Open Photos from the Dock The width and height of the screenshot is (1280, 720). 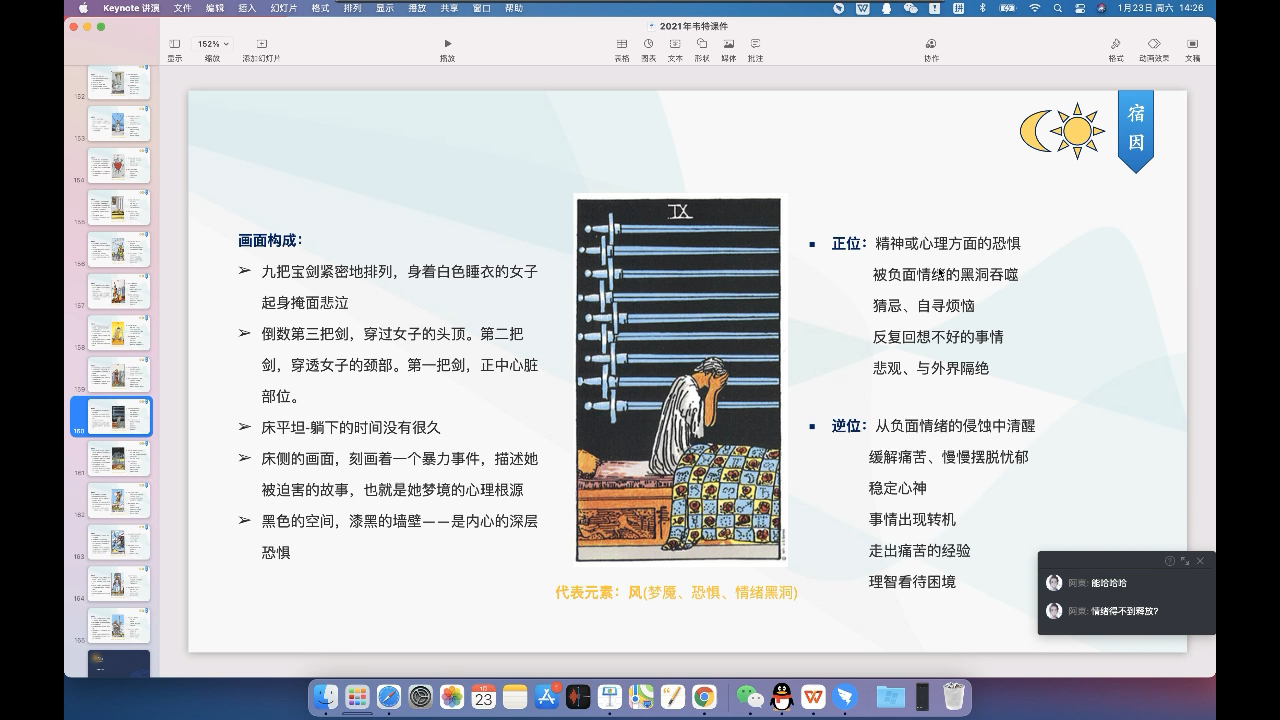pos(452,697)
